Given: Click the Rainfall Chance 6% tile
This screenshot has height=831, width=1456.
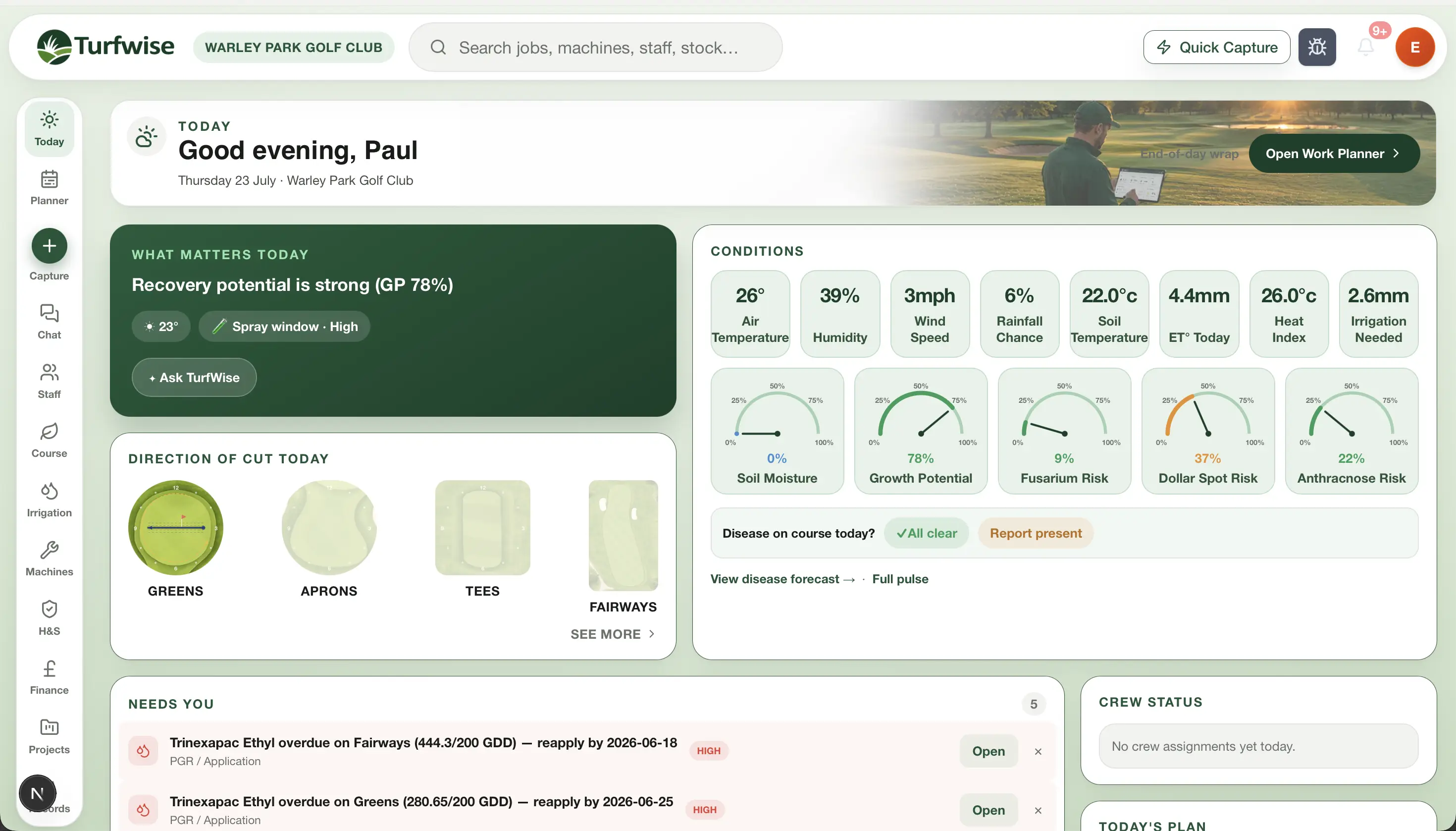Looking at the screenshot, I should [x=1019, y=314].
